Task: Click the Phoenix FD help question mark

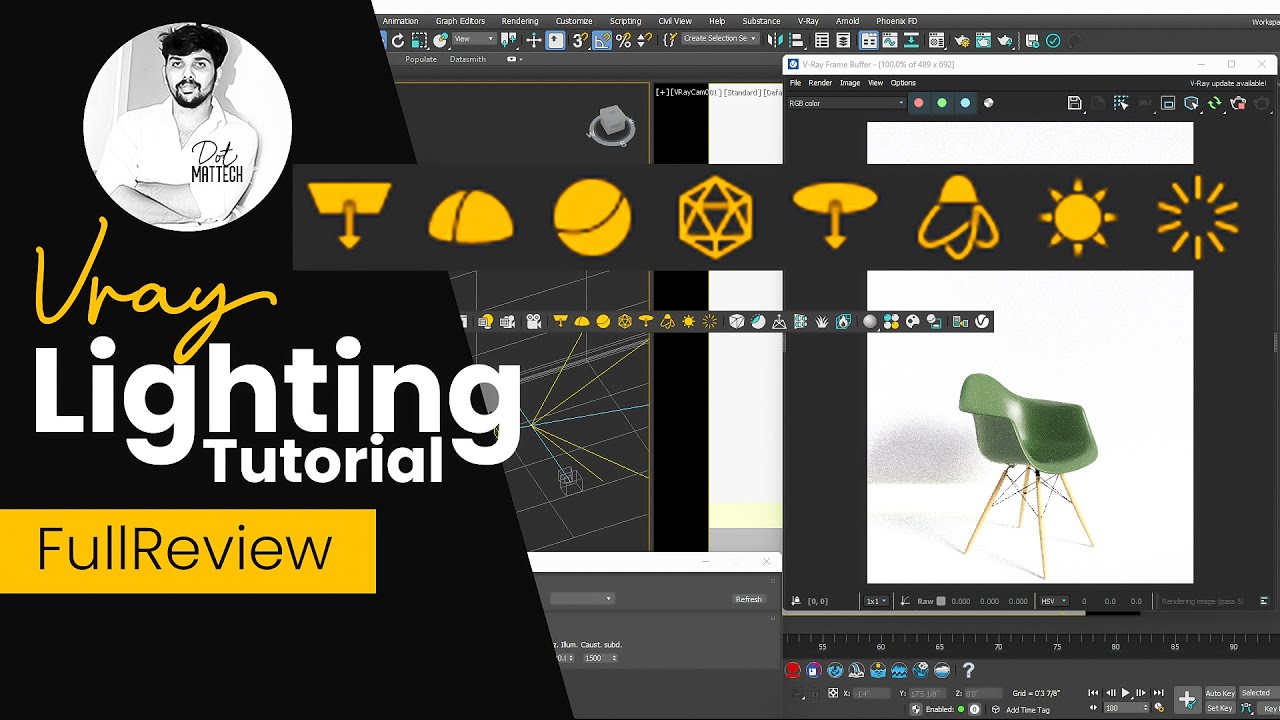Action: pyautogui.click(x=969, y=670)
